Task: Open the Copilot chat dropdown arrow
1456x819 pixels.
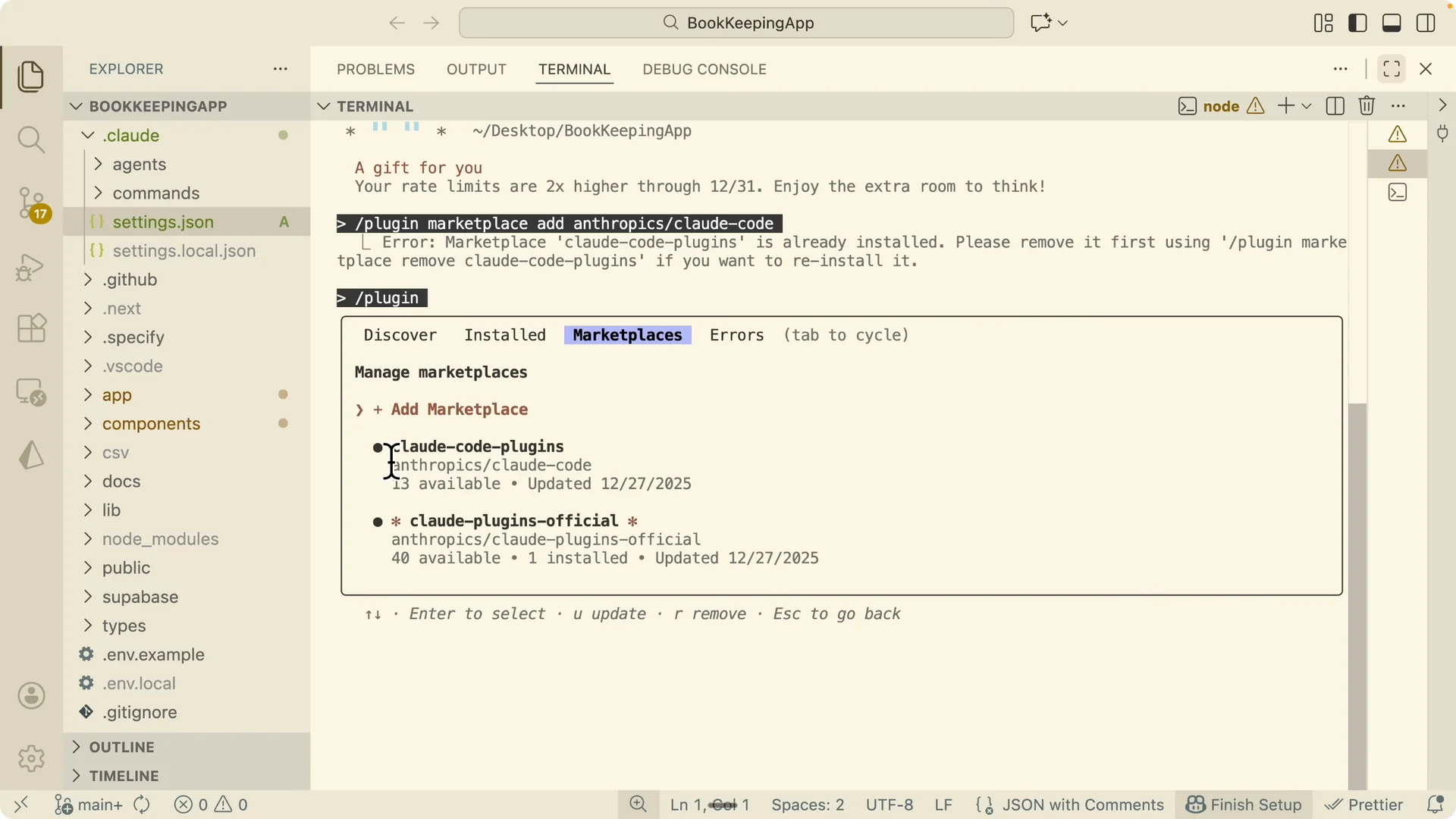Action: click(x=1062, y=23)
